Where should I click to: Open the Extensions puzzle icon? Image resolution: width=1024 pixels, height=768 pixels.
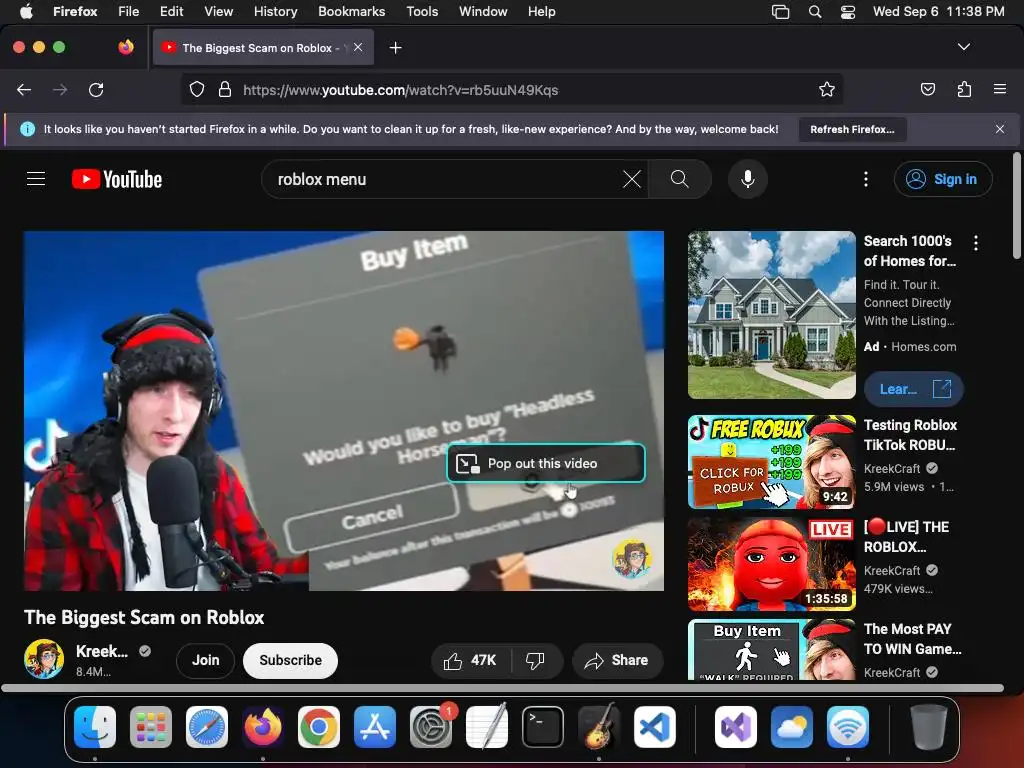click(964, 89)
